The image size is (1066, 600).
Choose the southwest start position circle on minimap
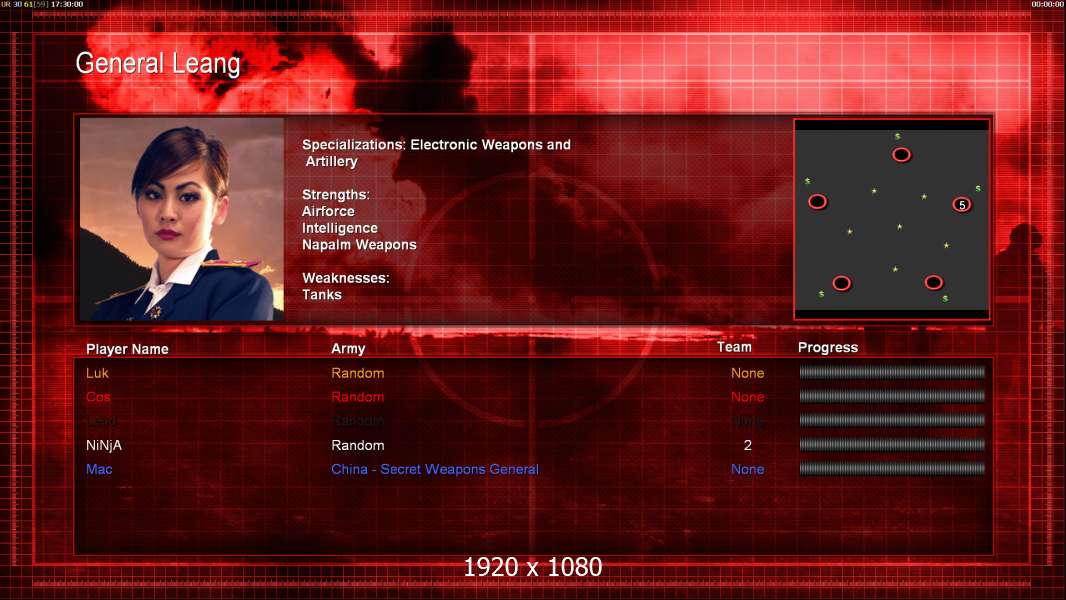tap(842, 283)
